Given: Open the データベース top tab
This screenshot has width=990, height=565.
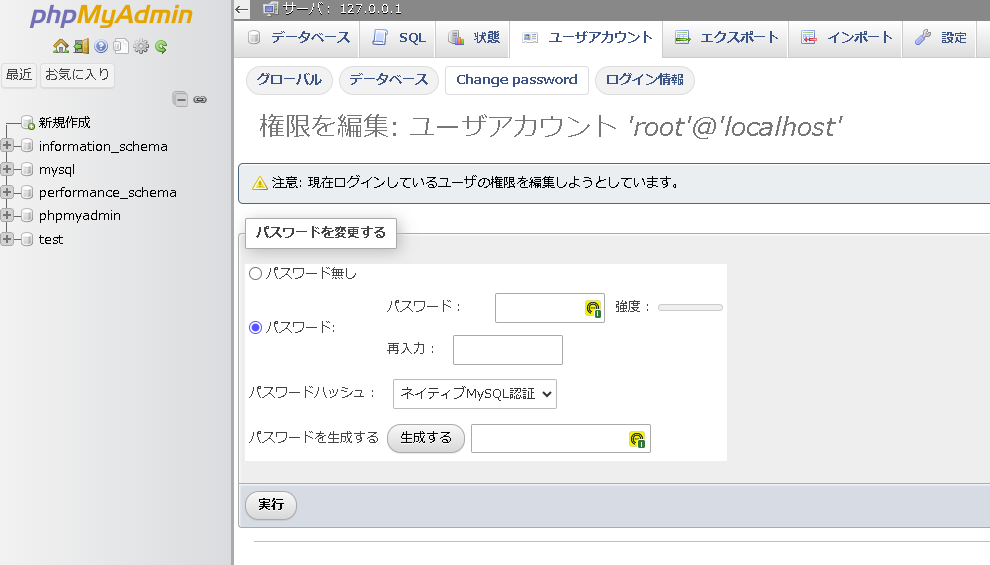Looking at the screenshot, I should coord(299,38).
